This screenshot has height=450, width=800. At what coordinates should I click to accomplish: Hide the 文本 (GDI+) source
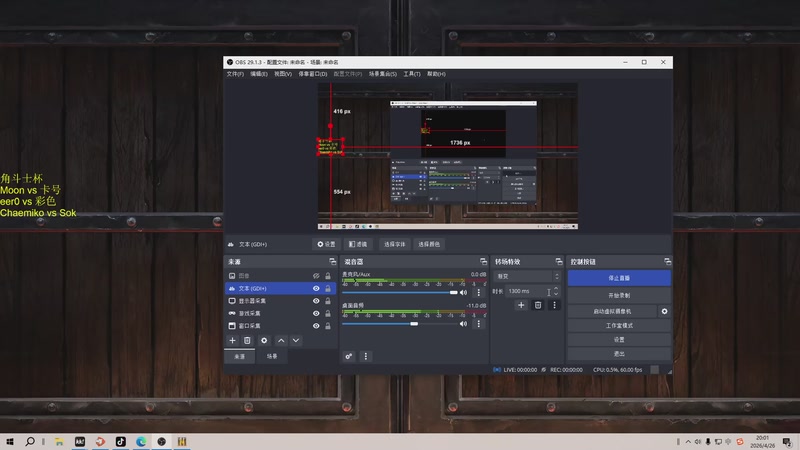(316, 289)
